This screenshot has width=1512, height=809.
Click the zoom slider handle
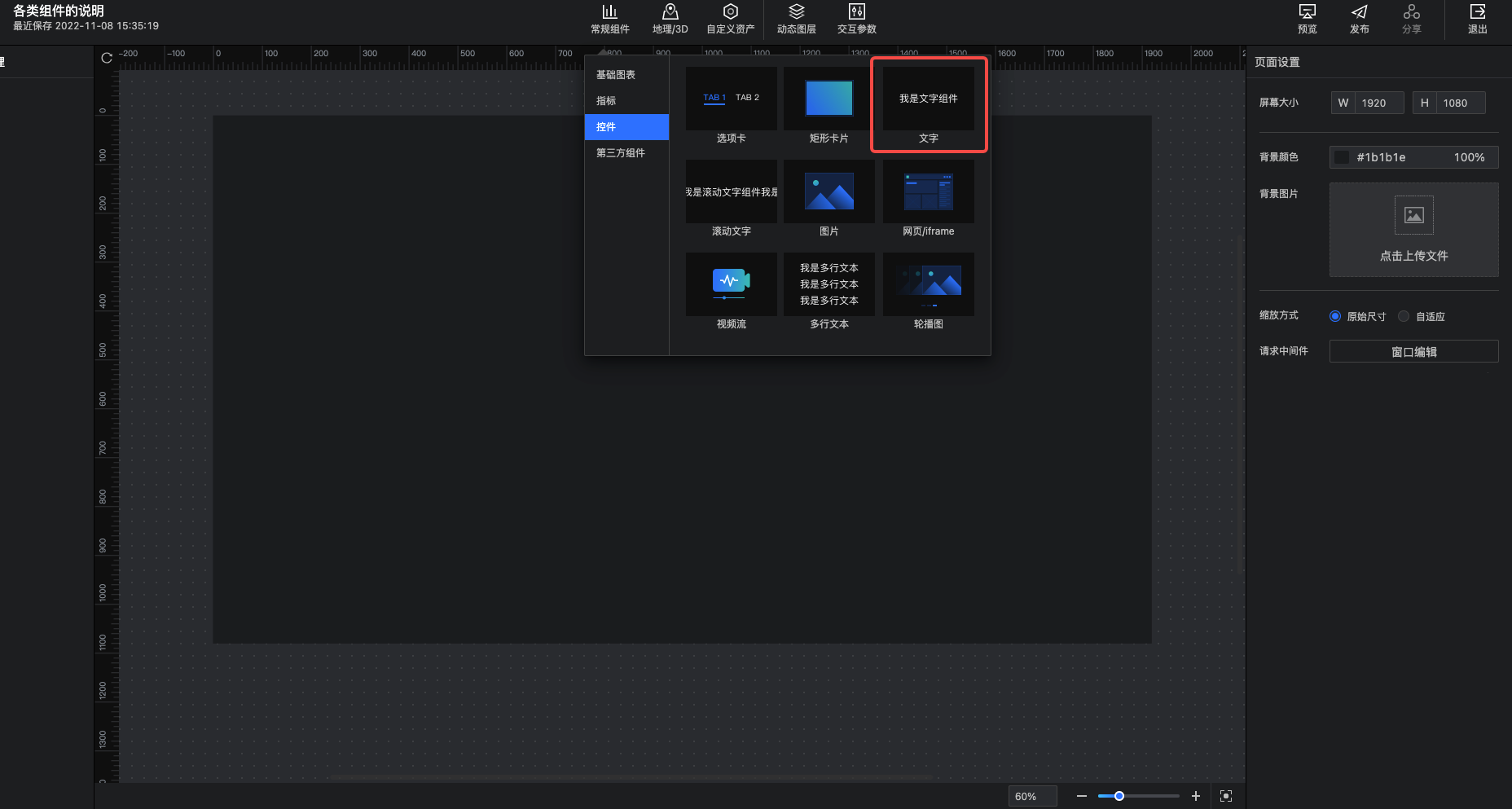pos(1119,796)
